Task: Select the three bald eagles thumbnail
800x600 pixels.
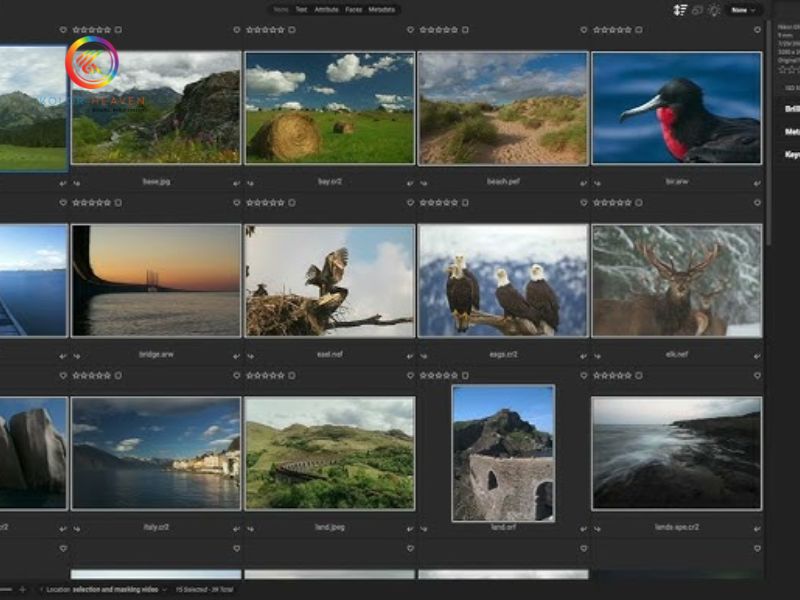Action: [503, 281]
